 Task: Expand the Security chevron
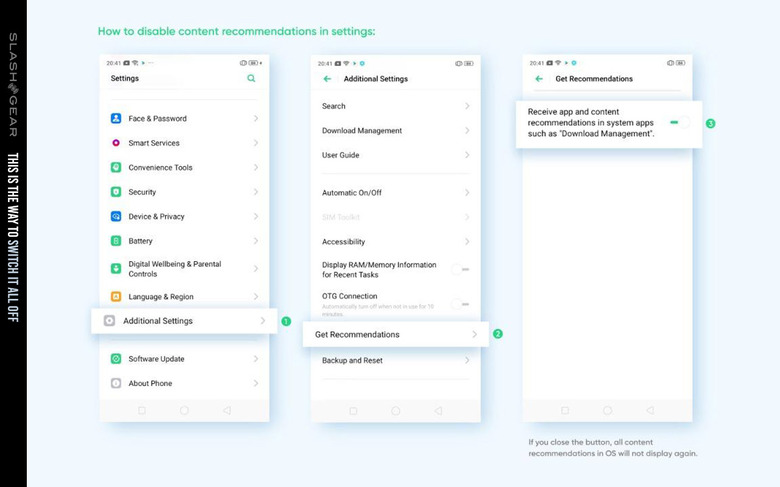coord(256,192)
